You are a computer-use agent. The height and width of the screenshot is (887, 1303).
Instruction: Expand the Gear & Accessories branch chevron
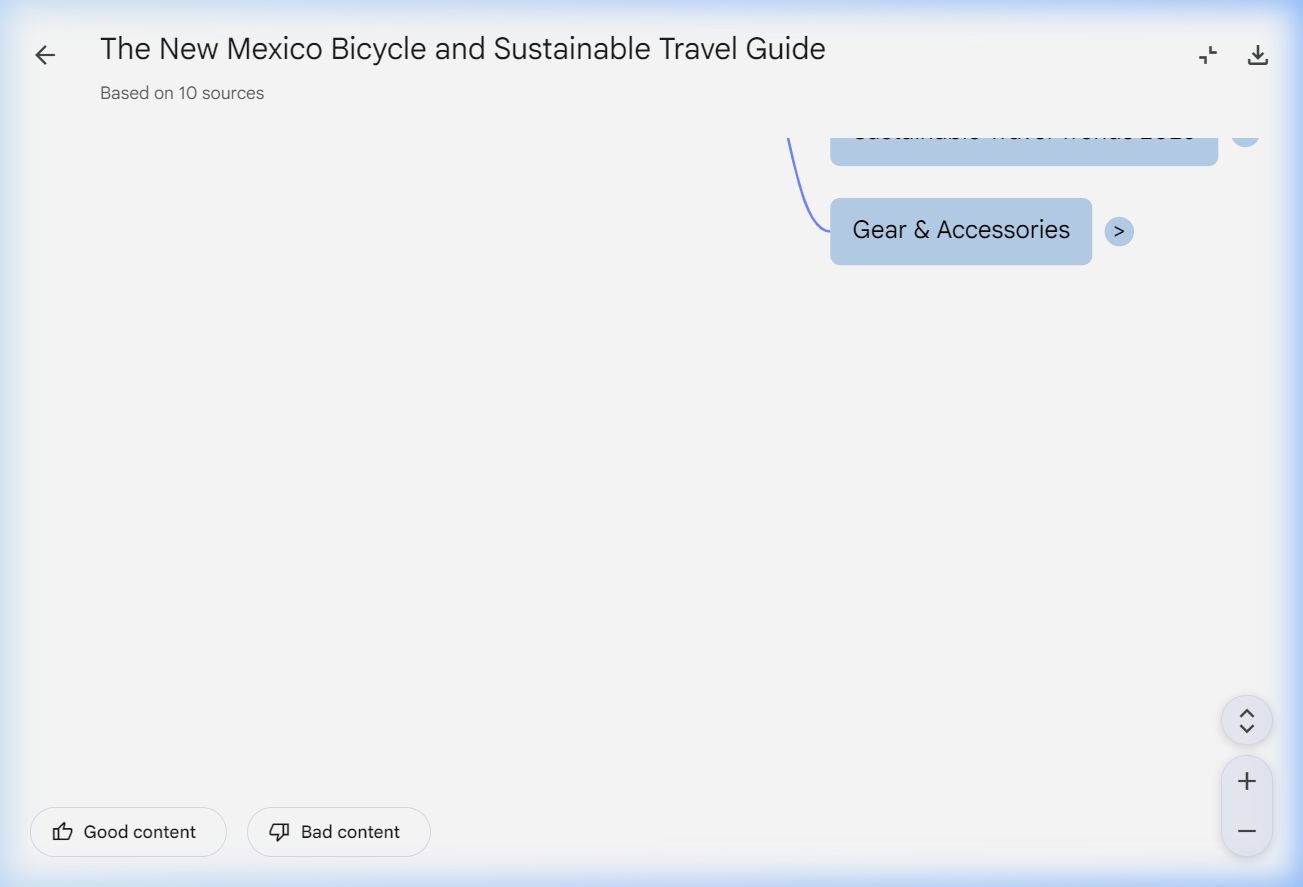1119,231
